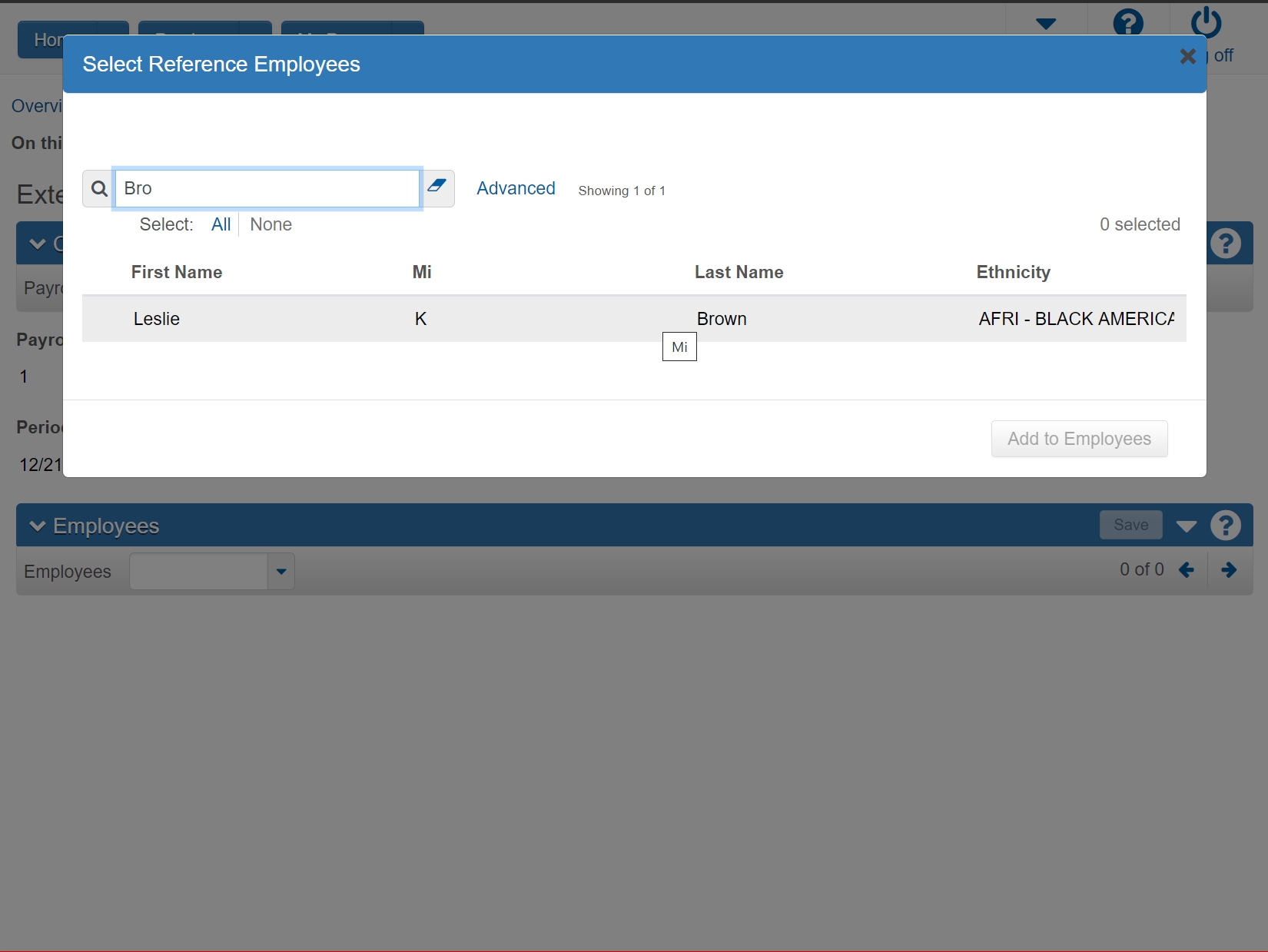Open help icon on upper section header
This screenshot has width=1268, height=952.
(x=1226, y=243)
